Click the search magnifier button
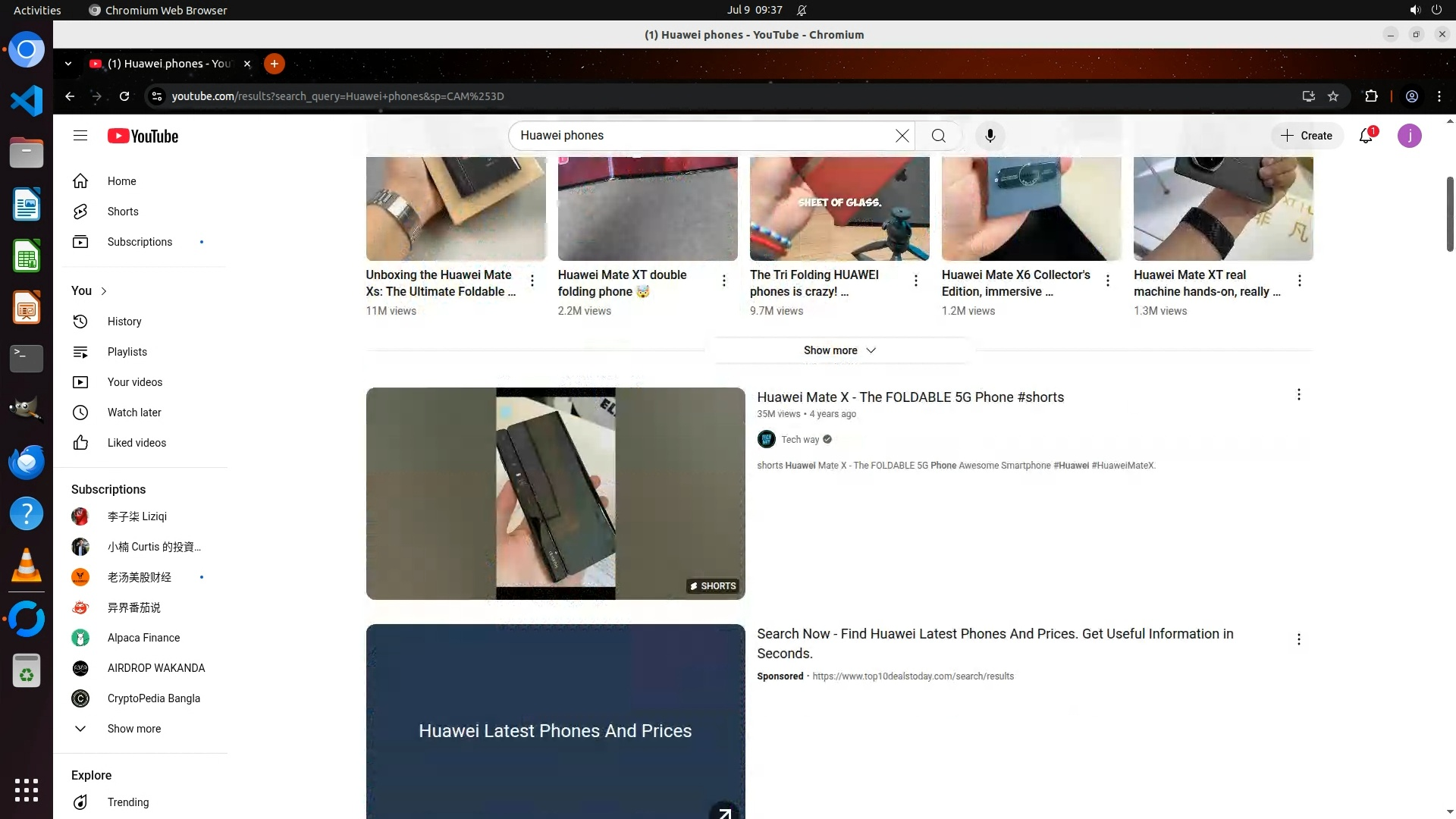The height and width of the screenshot is (819, 1456). [x=939, y=136]
